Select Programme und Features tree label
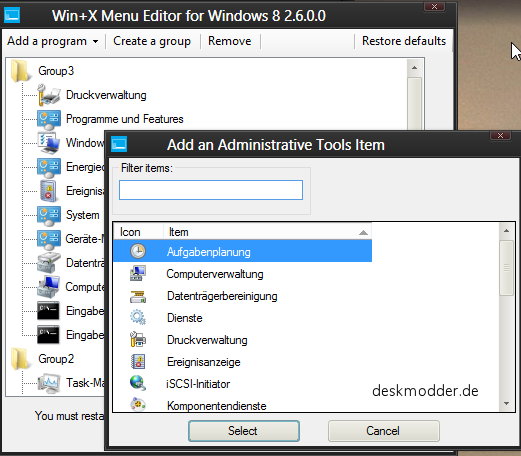Screen dimensions: 521x456 (x=125, y=119)
